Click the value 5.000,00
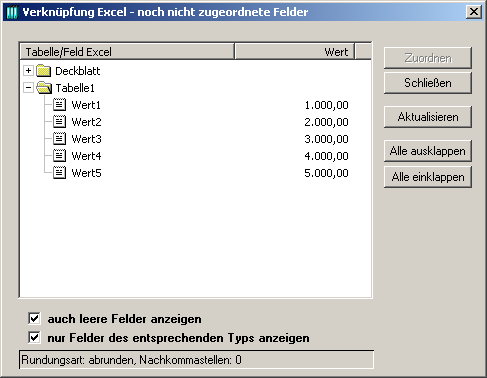 (326, 173)
